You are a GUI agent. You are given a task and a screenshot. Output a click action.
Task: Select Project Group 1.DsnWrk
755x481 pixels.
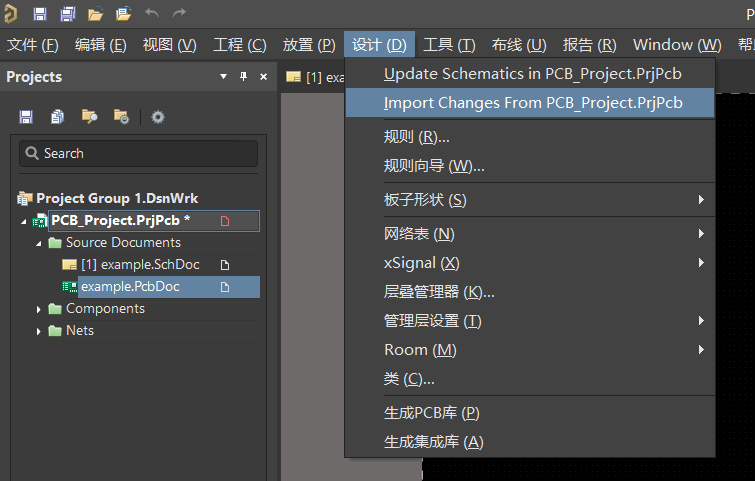click(117, 198)
